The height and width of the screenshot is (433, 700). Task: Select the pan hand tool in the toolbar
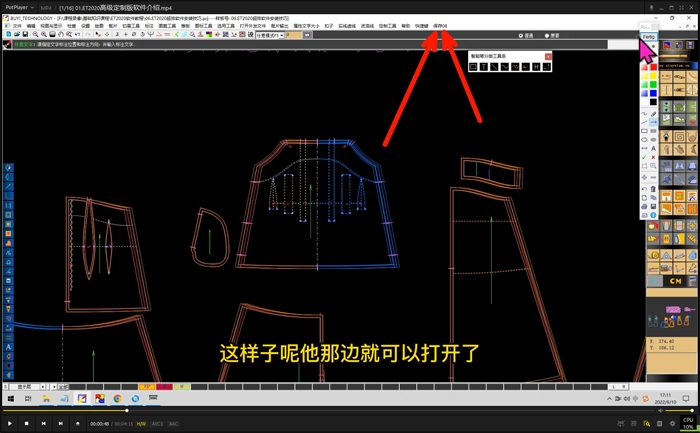click(x=61, y=34)
